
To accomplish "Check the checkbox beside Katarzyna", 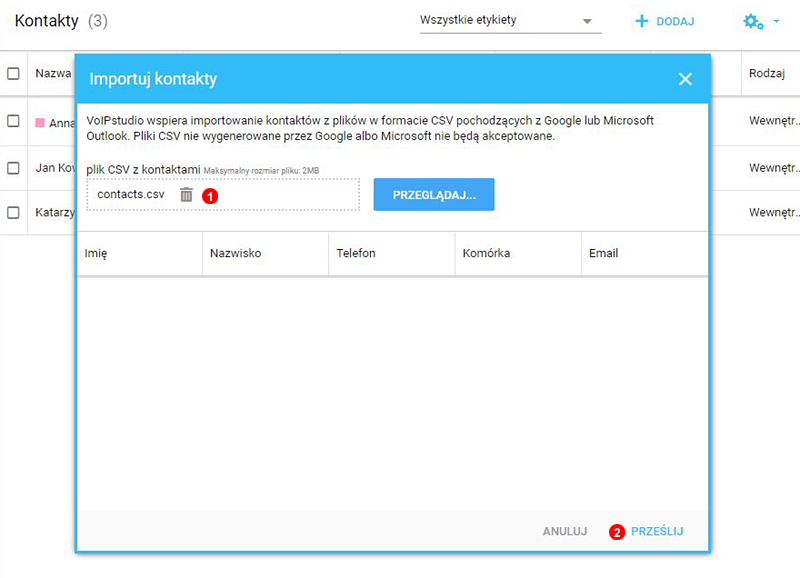I will 14,212.
